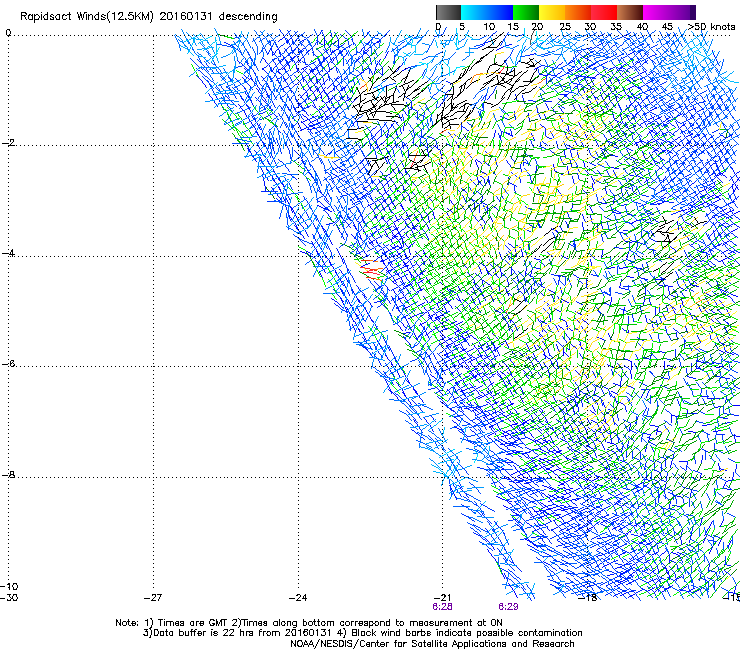Screen dimensions: 740x650
Task: Click the purple time stamp '6:28'
Action: 442,607
